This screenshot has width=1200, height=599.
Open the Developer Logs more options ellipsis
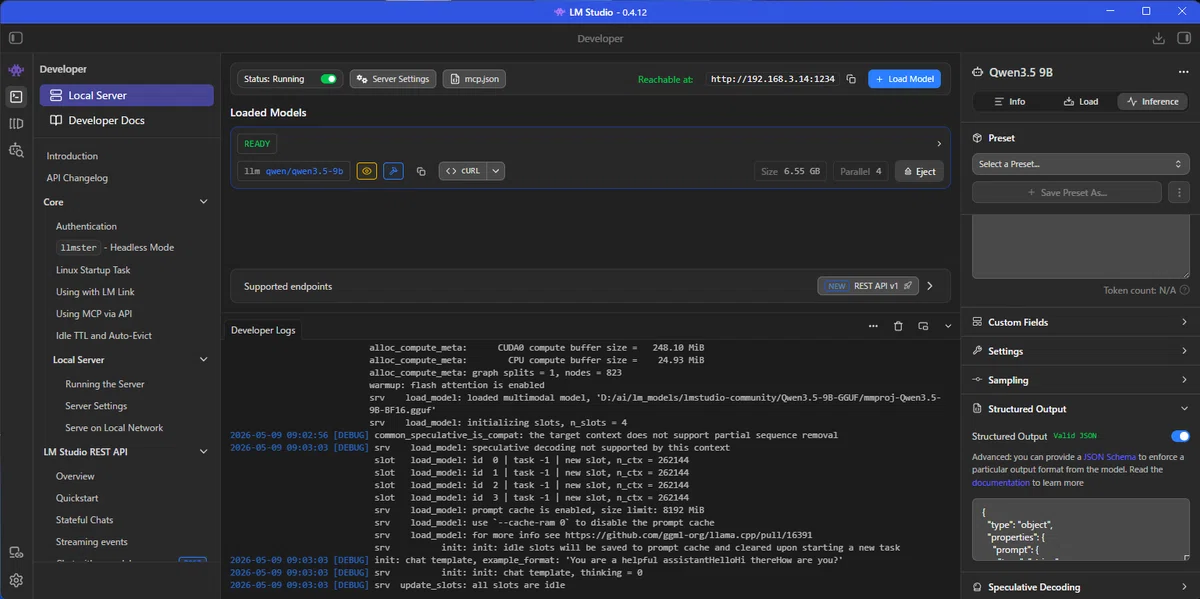873,326
